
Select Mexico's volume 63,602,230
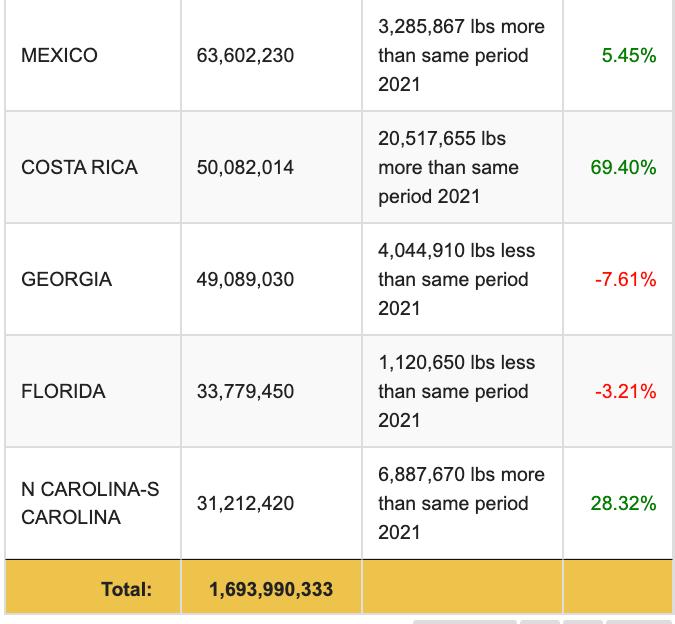pos(245,55)
